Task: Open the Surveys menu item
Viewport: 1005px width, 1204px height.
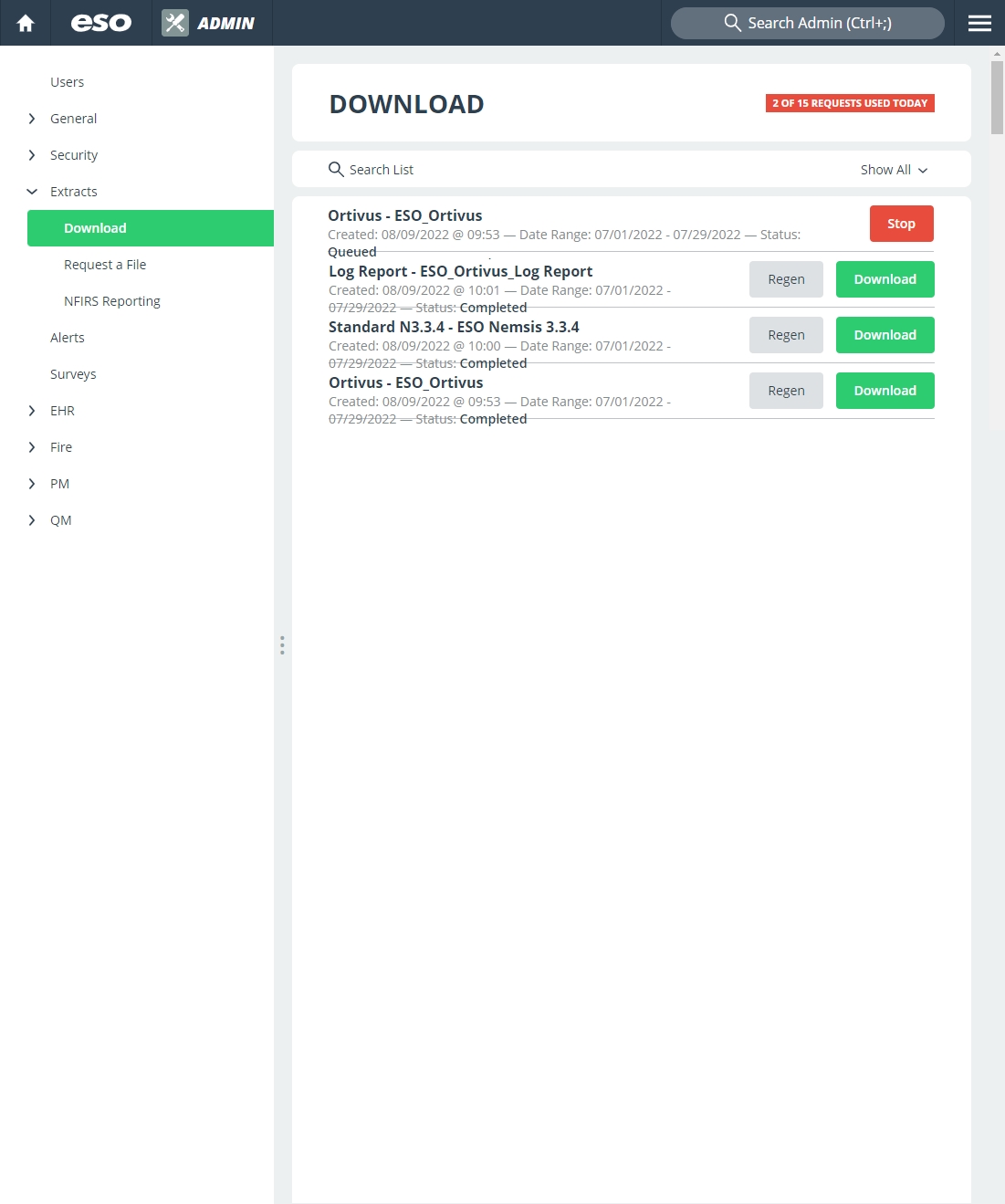Action: click(73, 374)
